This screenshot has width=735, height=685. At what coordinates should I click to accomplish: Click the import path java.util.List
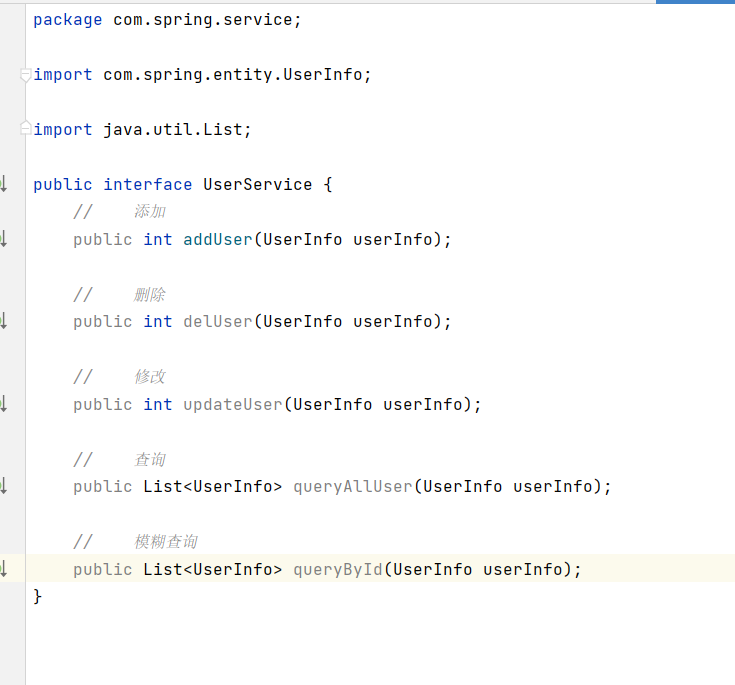point(172,129)
